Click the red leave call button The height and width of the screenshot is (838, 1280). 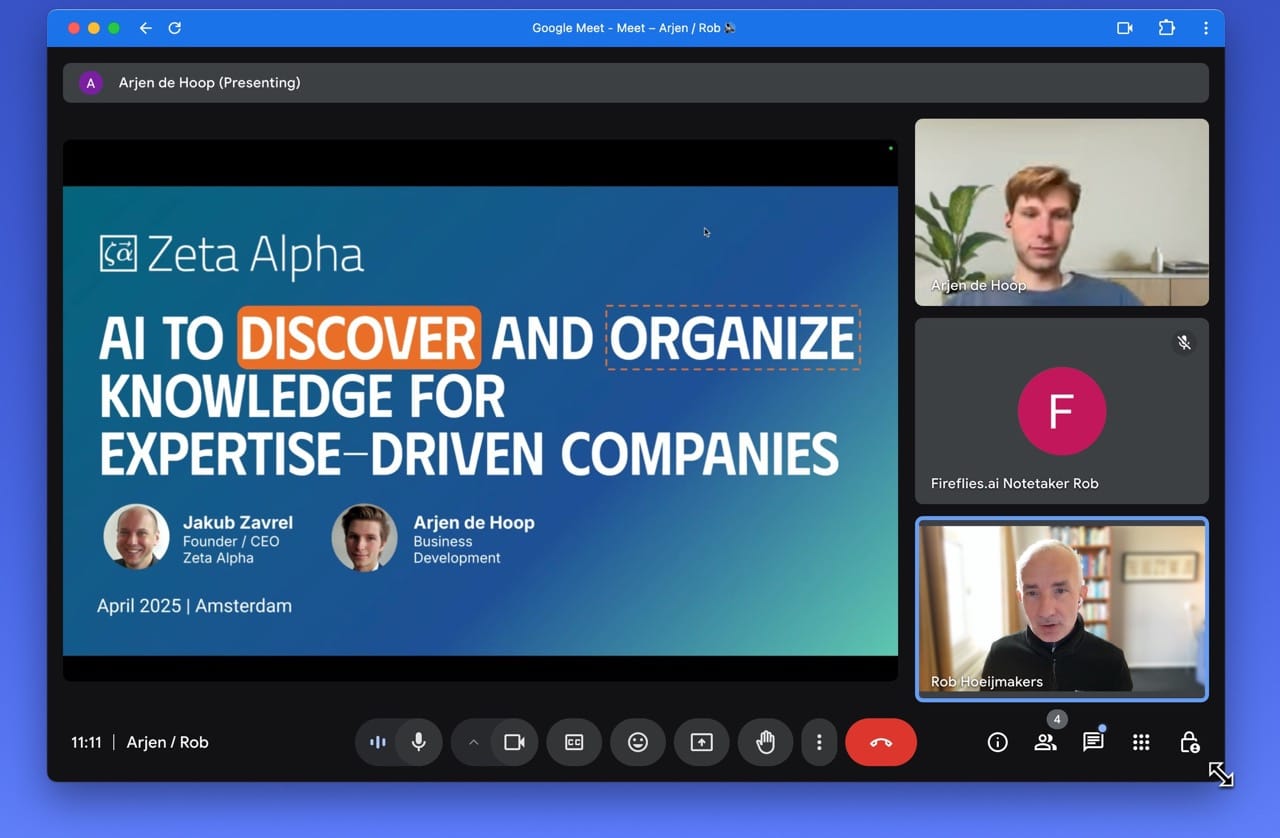point(880,742)
